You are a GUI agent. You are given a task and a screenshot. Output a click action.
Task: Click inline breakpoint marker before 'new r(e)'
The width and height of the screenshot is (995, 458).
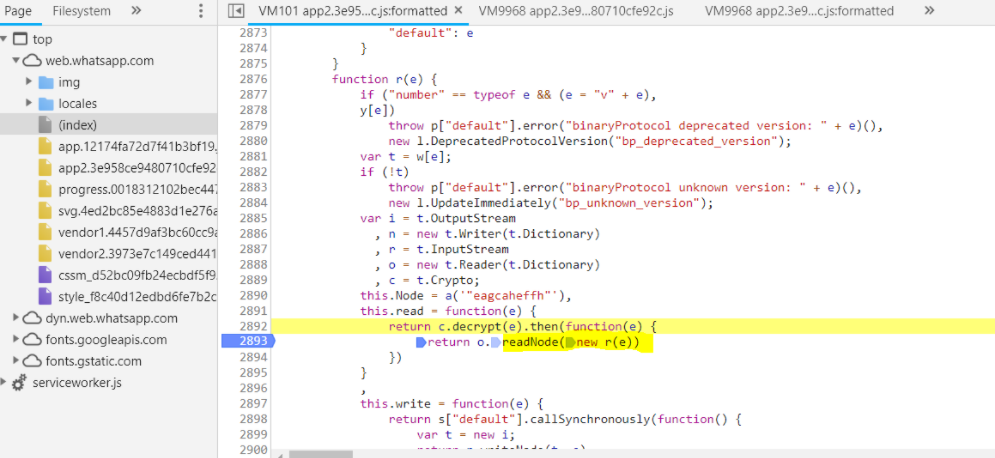tap(570, 343)
